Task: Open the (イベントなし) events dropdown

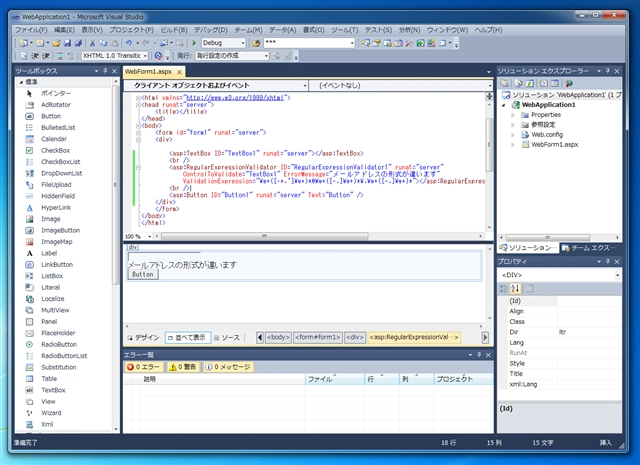Action: [490, 85]
